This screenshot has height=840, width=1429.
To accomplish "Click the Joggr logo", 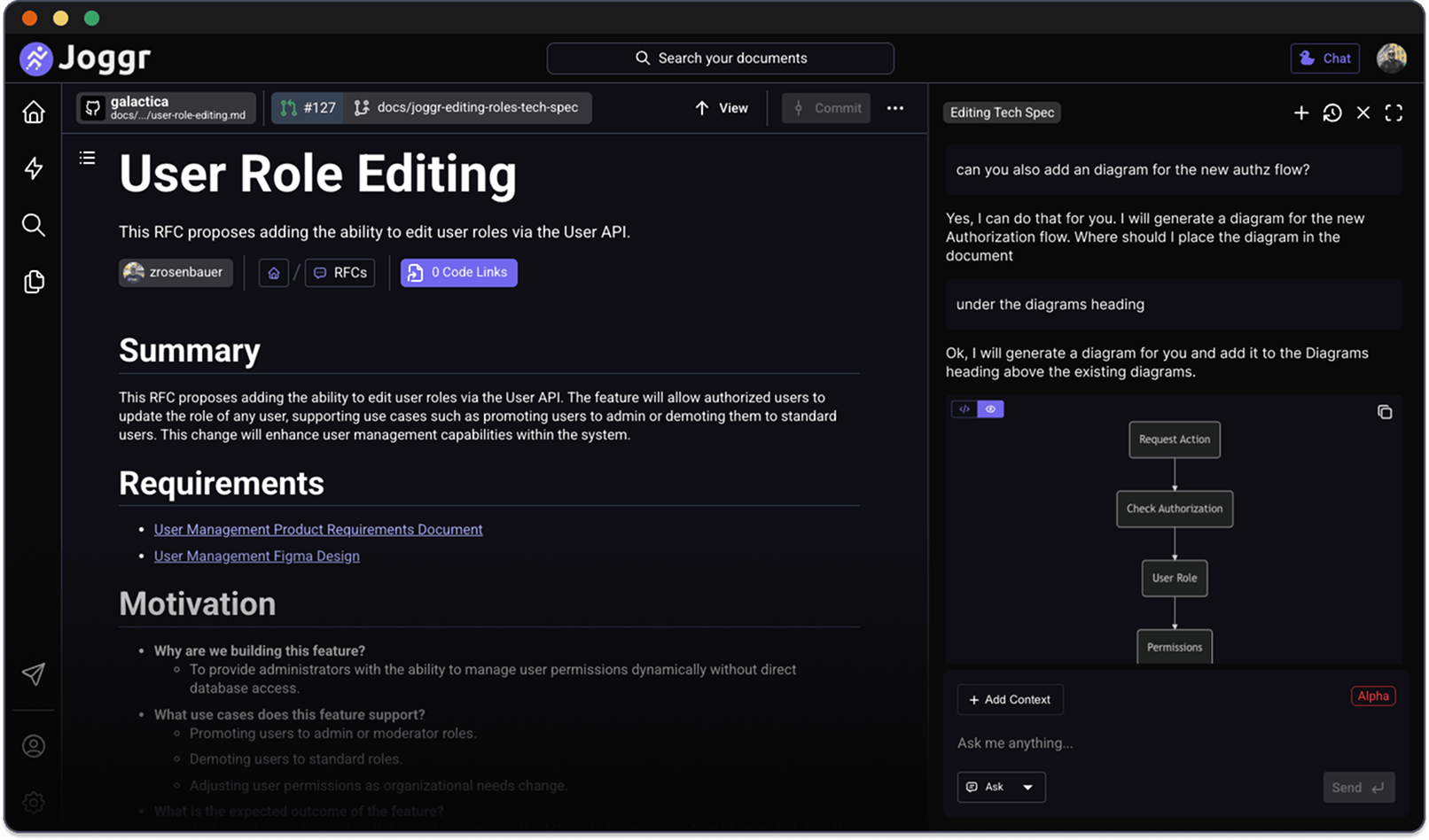I will click(85, 58).
